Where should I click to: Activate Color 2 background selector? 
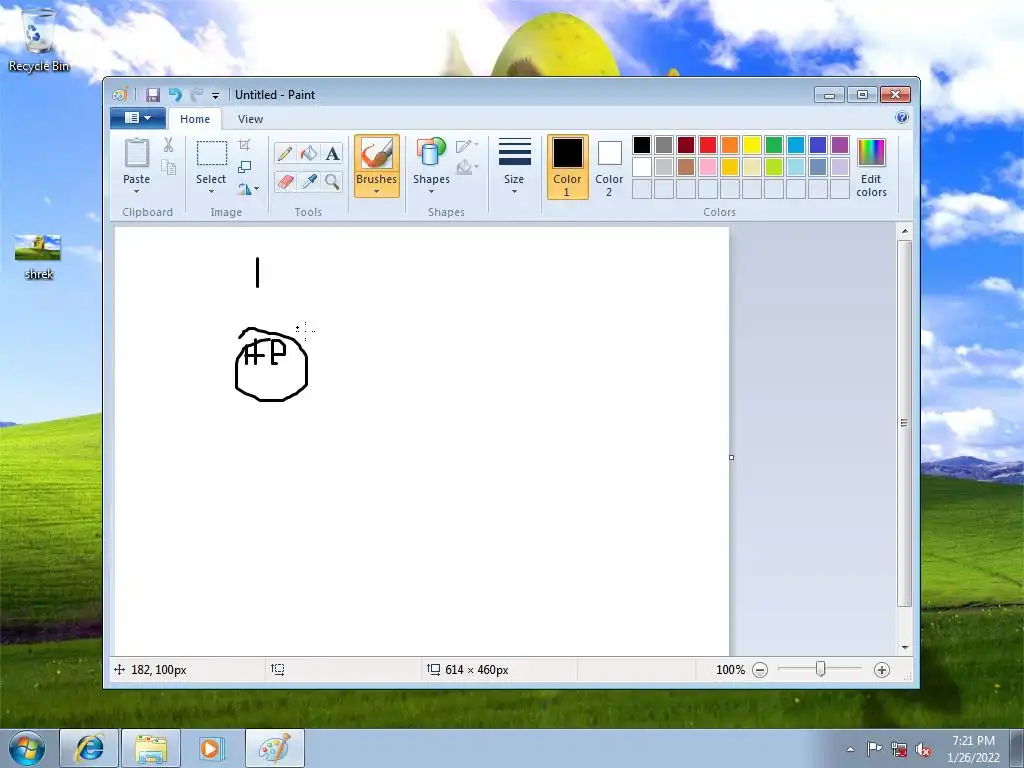point(609,167)
